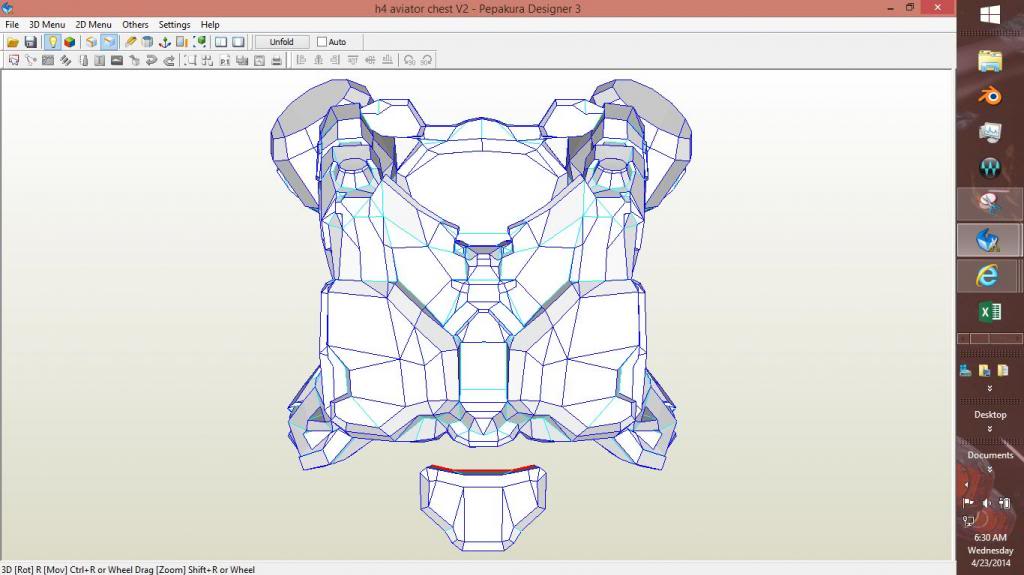Image resolution: width=1024 pixels, height=575 pixels.
Task: Click the volume speaker tray icon
Action: (x=987, y=503)
